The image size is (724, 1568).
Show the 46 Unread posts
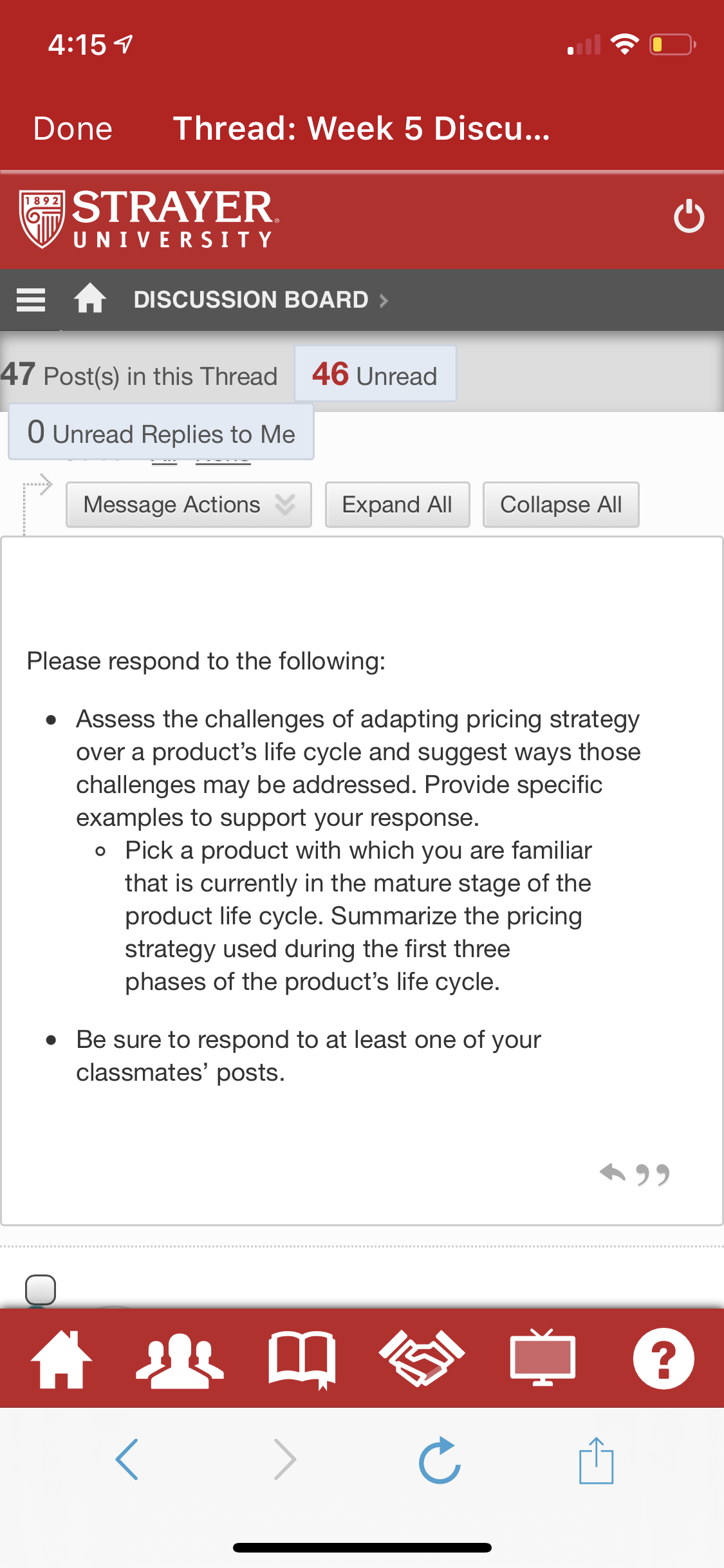point(375,374)
